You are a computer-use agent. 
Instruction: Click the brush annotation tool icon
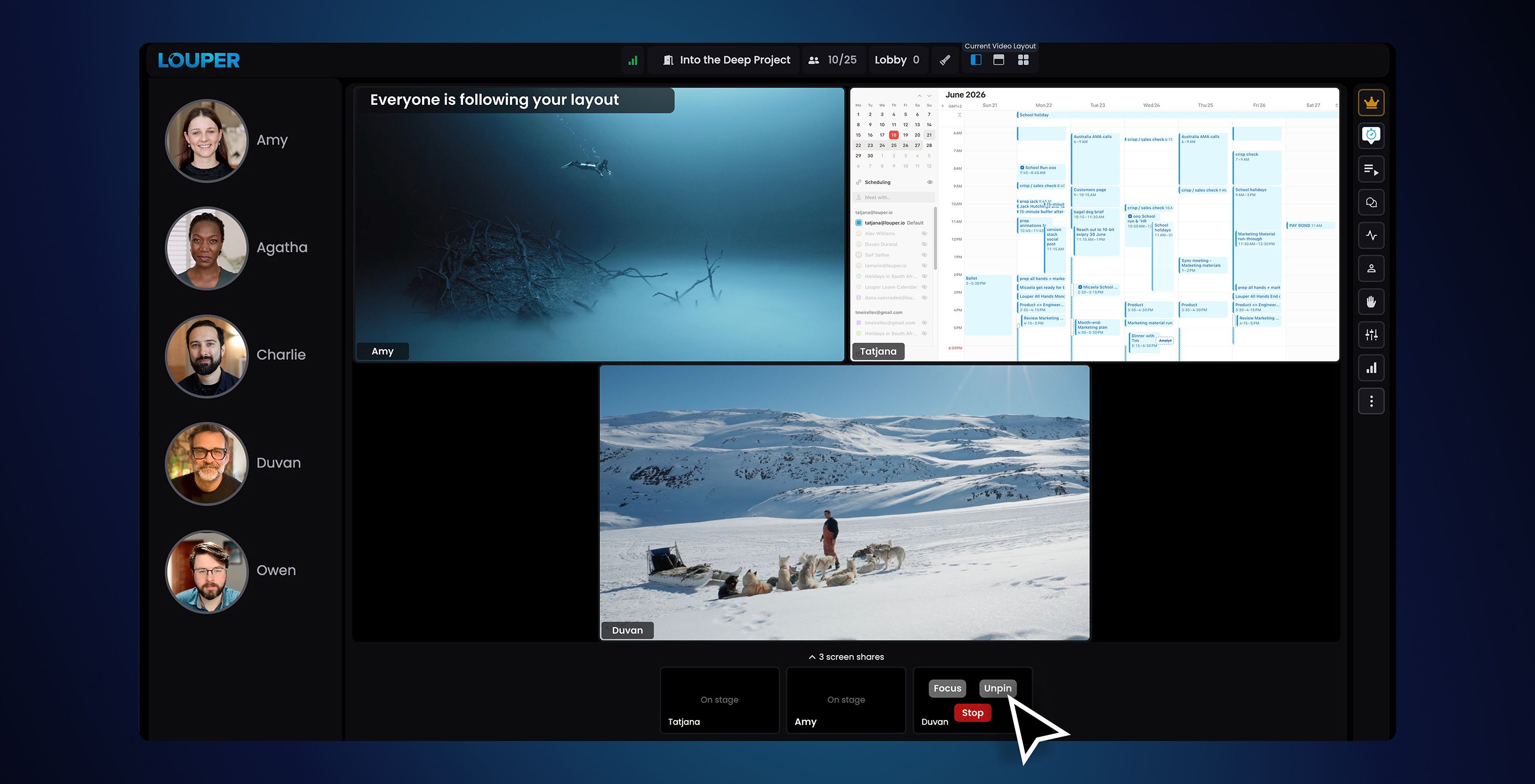(x=945, y=60)
